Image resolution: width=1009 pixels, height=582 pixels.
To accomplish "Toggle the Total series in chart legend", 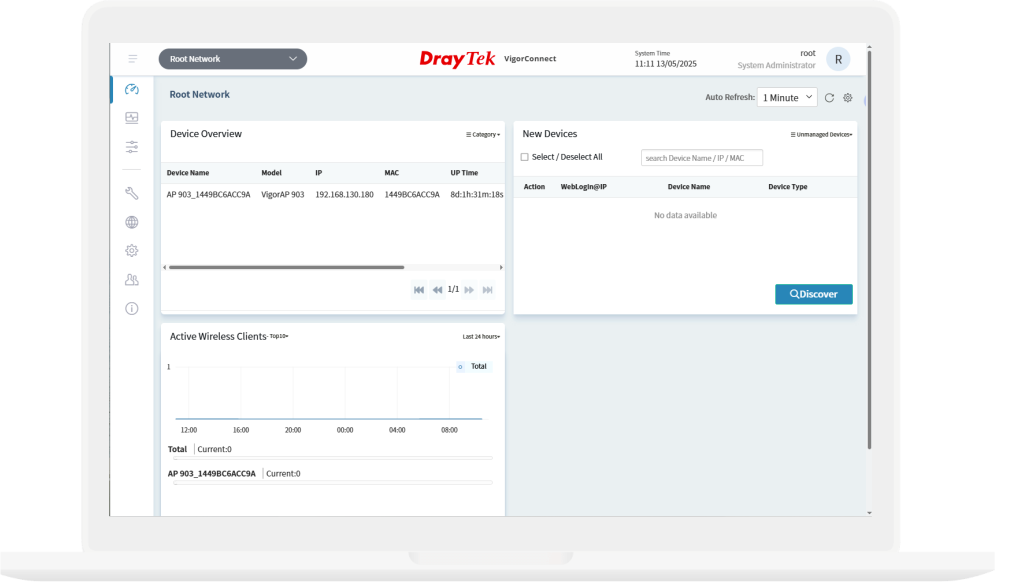I will pyautogui.click(x=473, y=367).
